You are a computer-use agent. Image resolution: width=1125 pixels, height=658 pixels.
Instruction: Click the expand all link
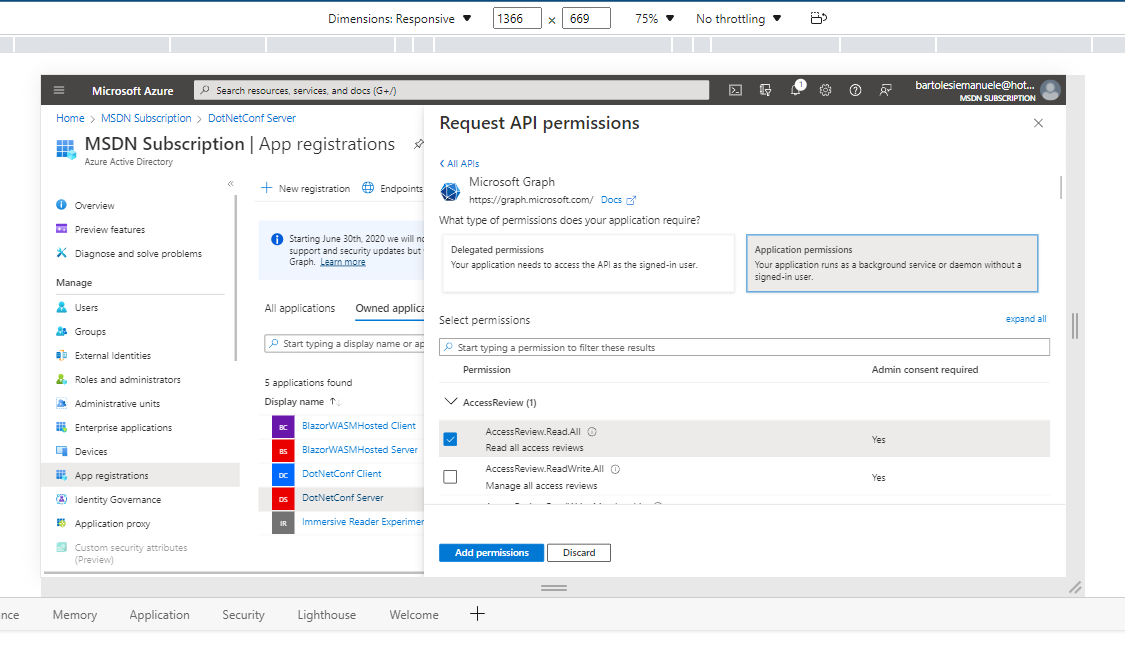[x=1026, y=319]
